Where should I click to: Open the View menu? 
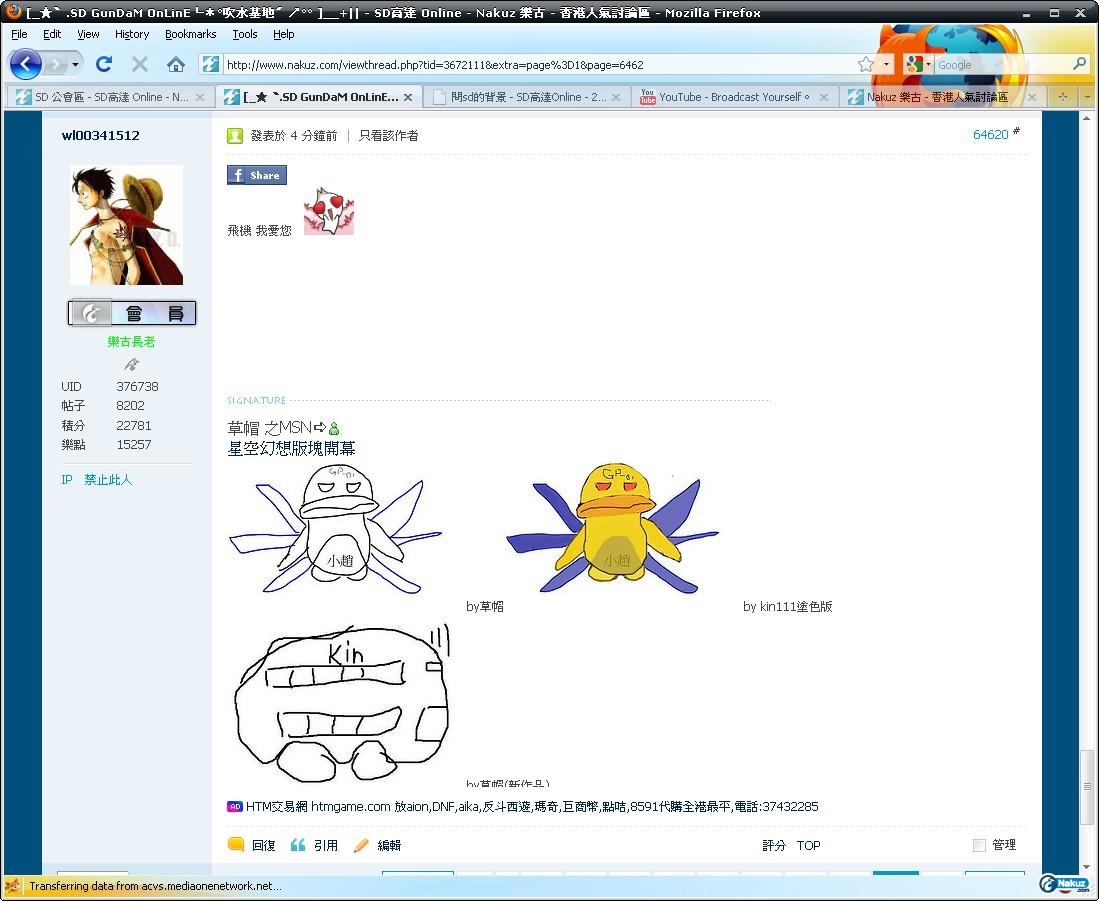[x=88, y=34]
